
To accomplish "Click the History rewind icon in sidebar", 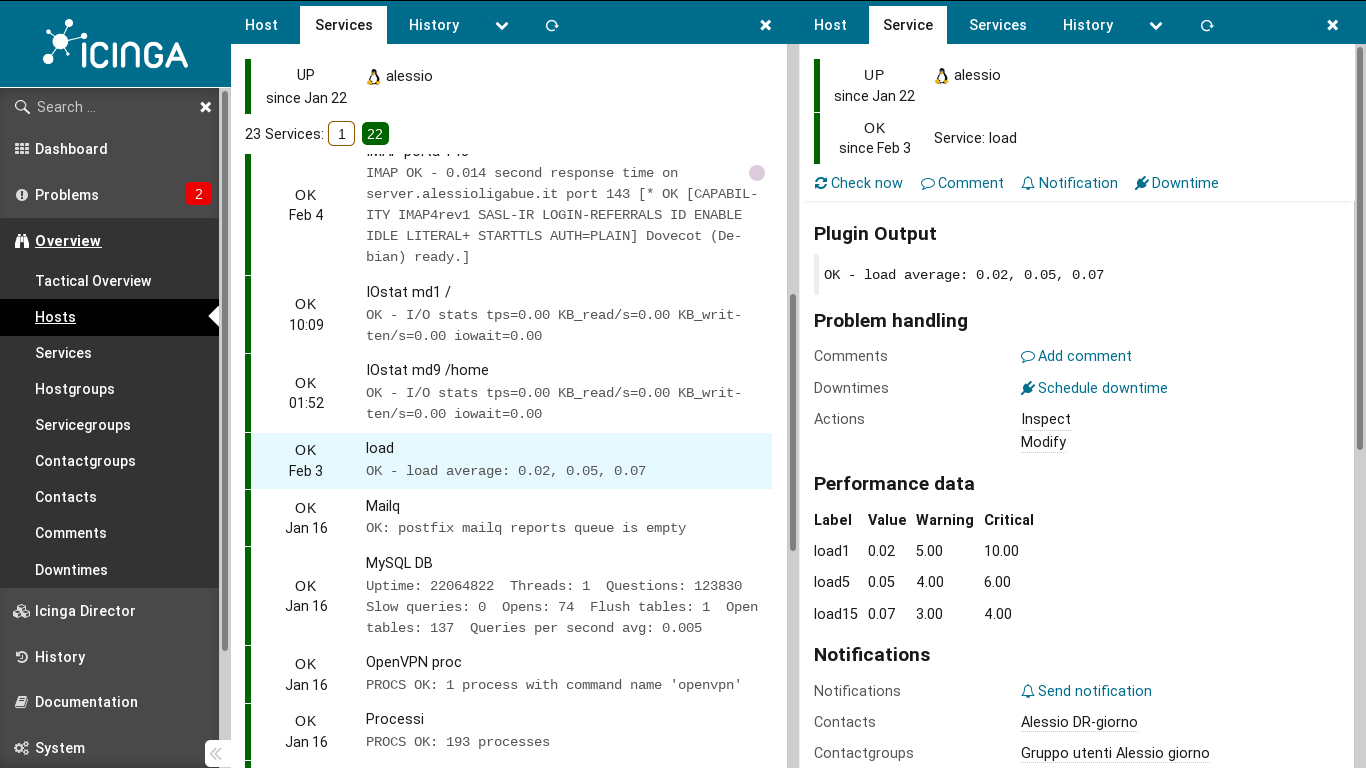I will coord(22,657).
